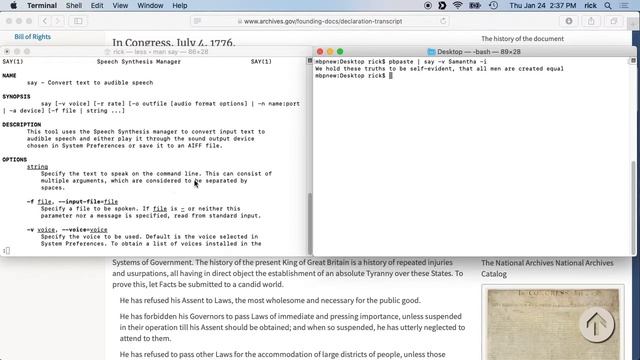Click the underlined 'string' option

coord(38,167)
